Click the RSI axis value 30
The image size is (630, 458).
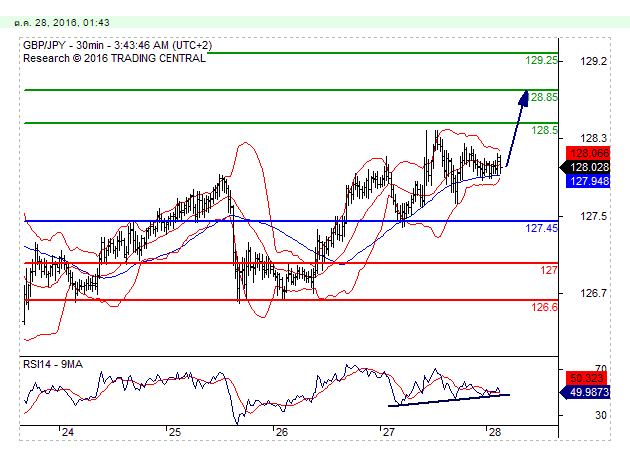601,415
